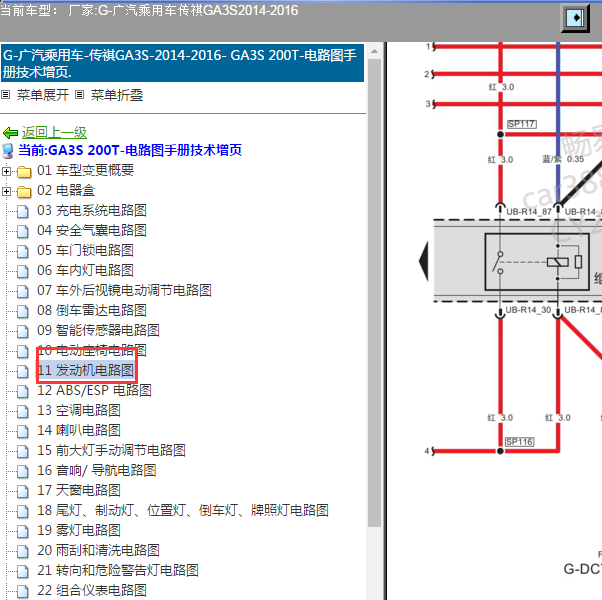Image resolution: width=602 pixels, height=600 pixels.
Task: Open 03 充电系统电路图
Action: click(92, 210)
